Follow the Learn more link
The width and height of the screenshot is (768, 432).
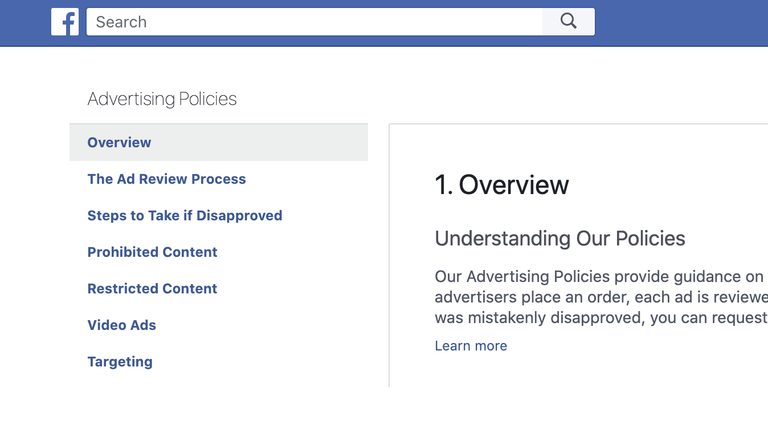click(470, 346)
